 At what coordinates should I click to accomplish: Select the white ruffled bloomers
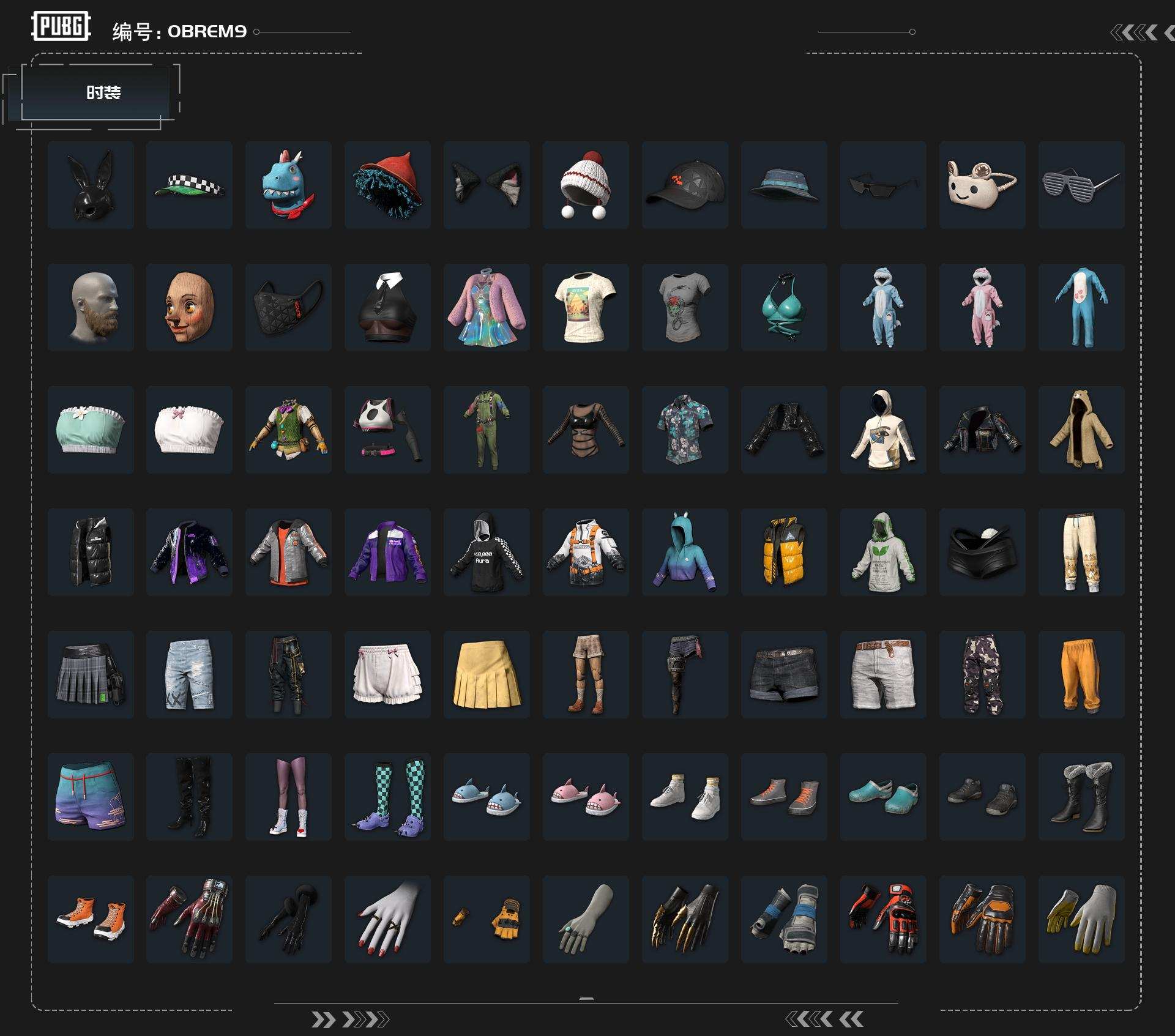tap(387, 674)
